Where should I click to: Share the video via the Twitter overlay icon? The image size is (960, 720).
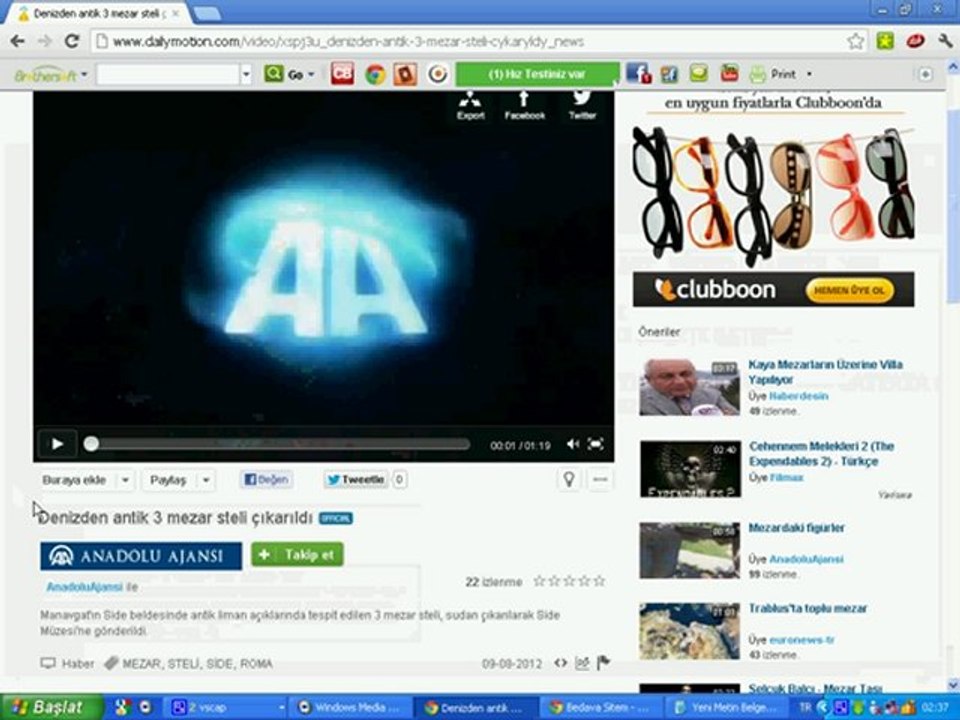point(582,106)
